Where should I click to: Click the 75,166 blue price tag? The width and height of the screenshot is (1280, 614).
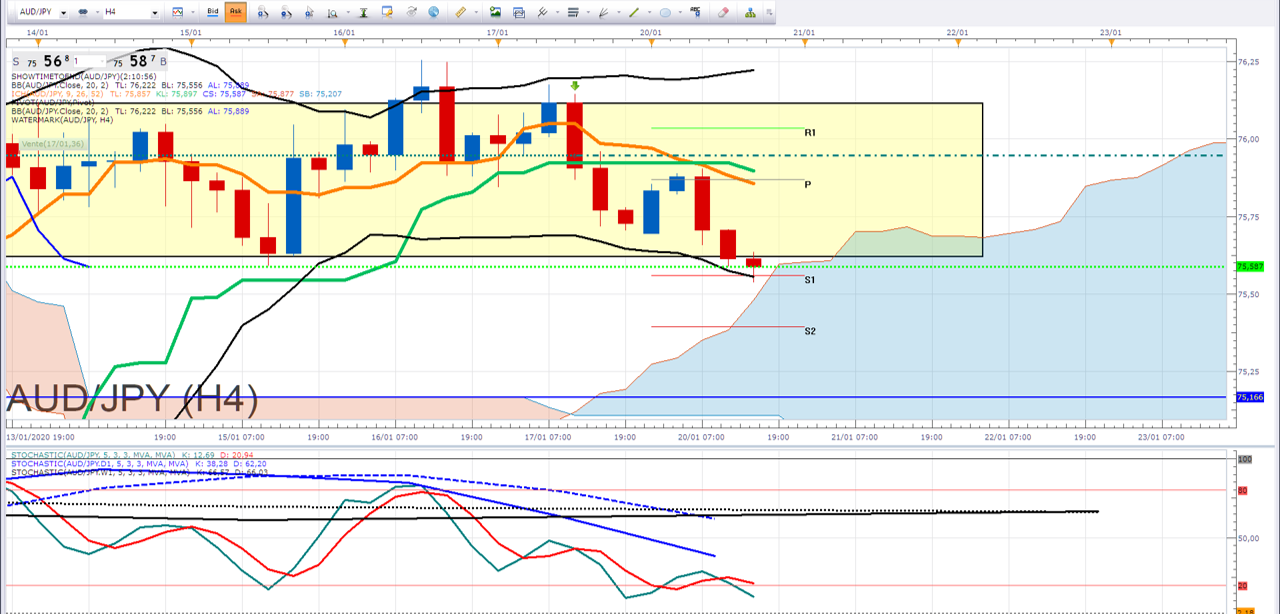1250,397
